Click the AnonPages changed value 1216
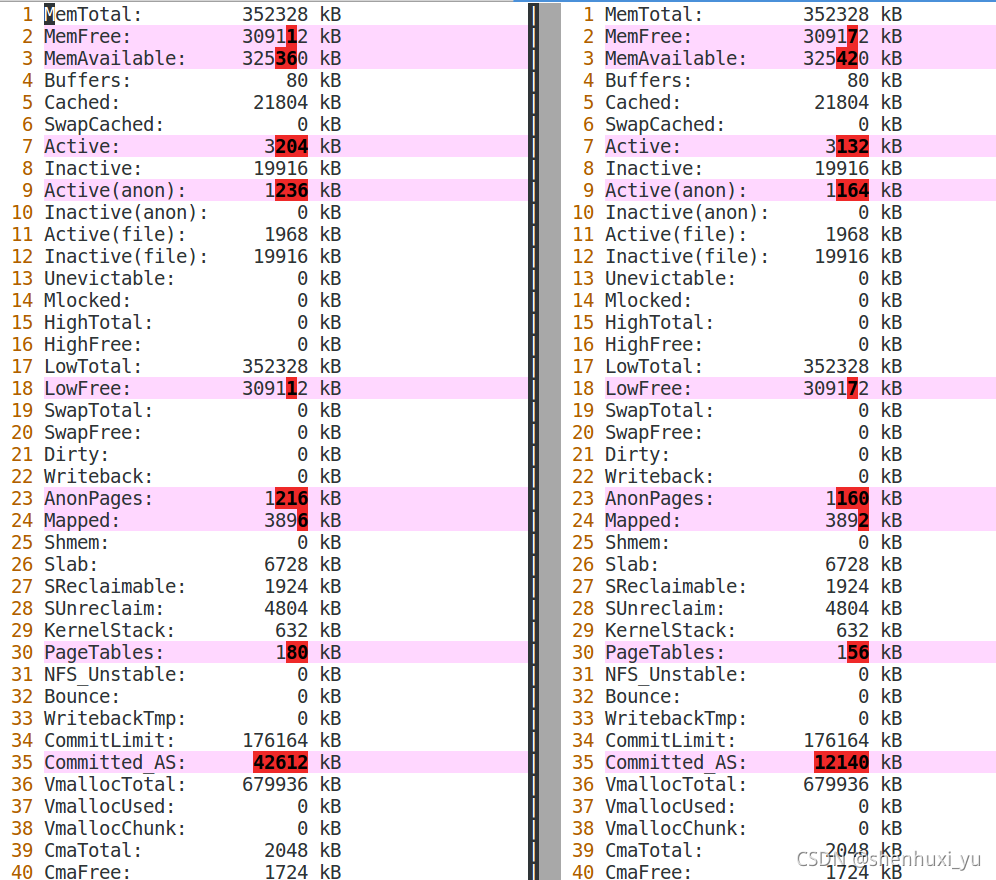This screenshot has width=996, height=880. click(x=290, y=498)
